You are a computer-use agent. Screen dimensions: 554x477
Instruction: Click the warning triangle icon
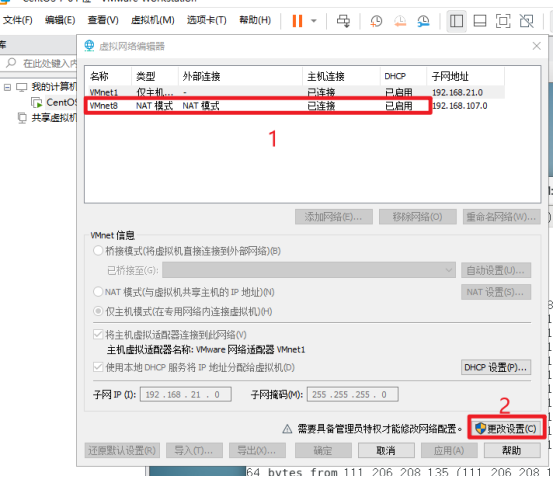(287, 429)
